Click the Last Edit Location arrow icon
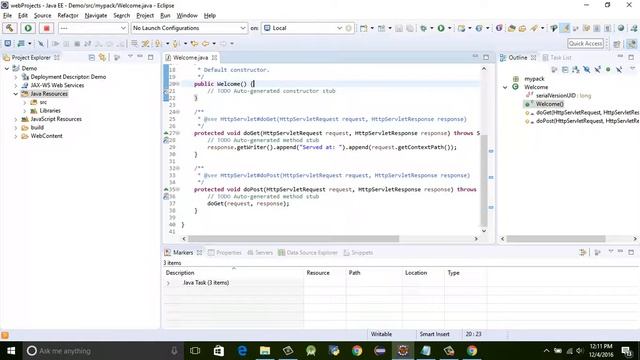The height and width of the screenshot is (360, 640). (194, 43)
